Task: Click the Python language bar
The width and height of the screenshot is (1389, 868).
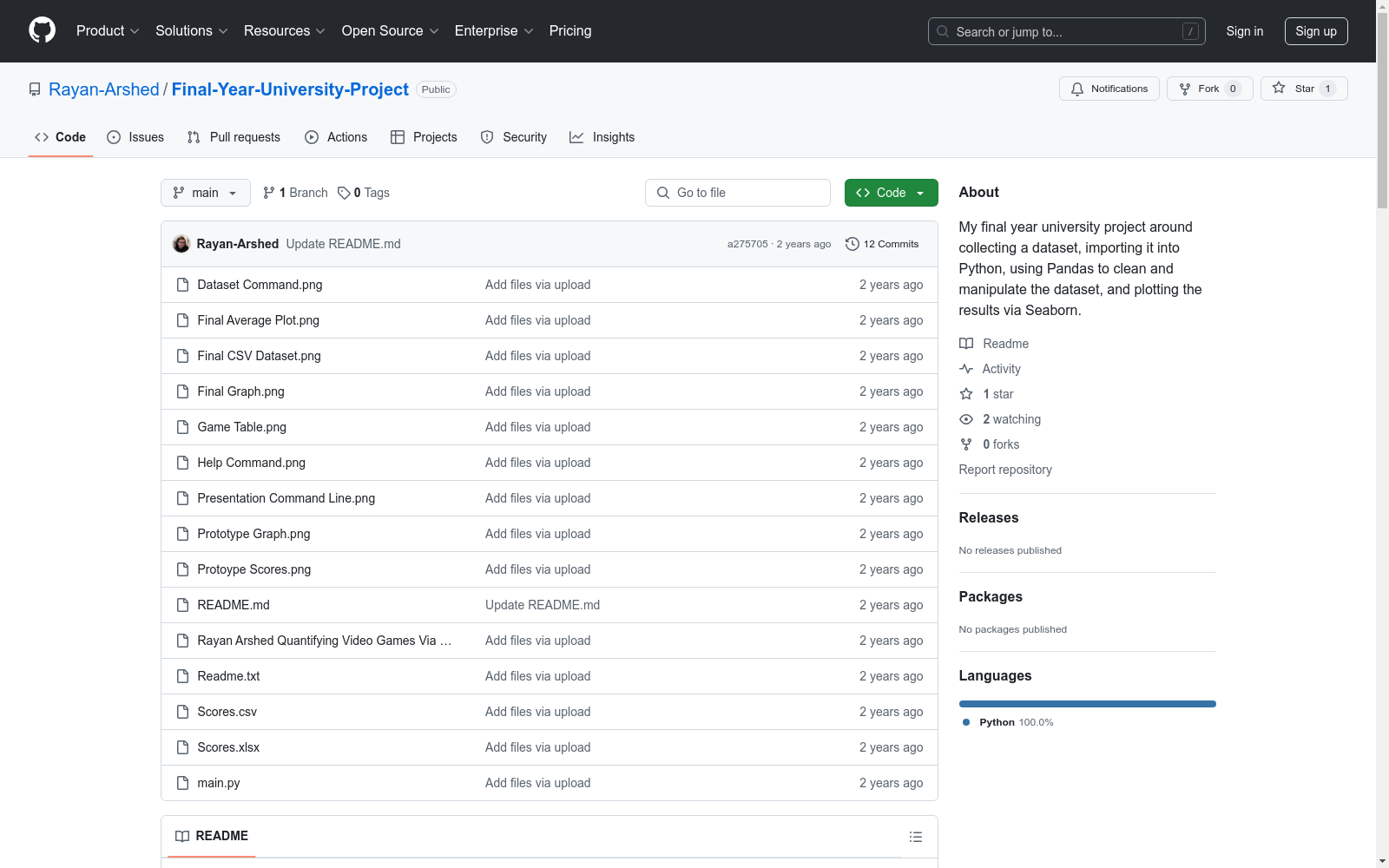Action: coord(1088,704)
